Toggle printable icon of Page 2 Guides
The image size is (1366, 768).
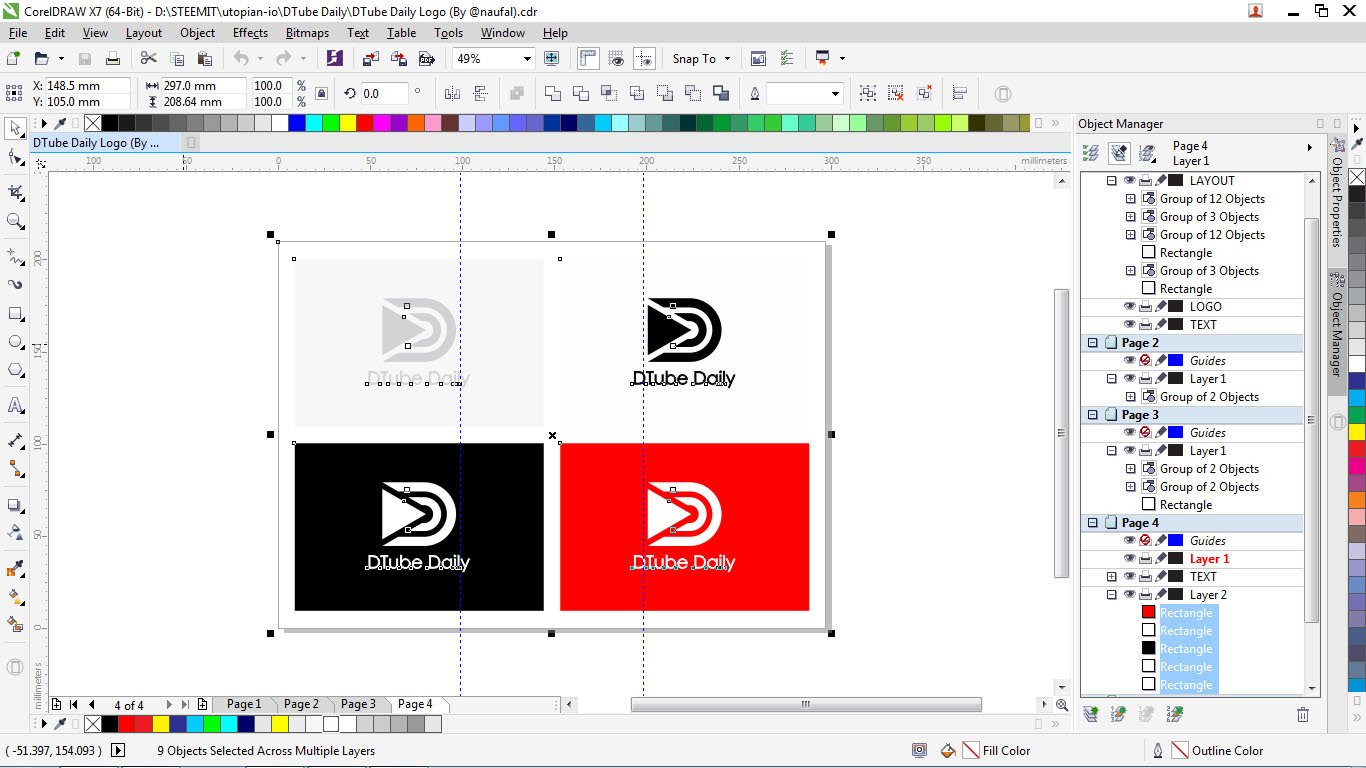[x=1146, y=361]
